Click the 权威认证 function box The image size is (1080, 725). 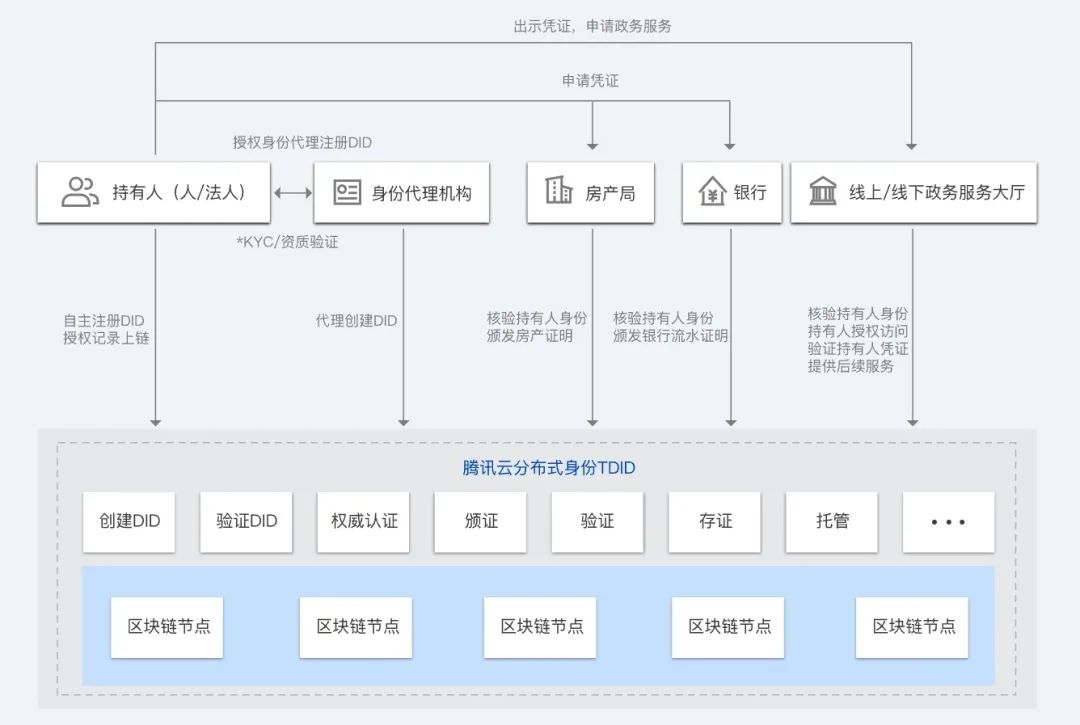coord(363,522)
